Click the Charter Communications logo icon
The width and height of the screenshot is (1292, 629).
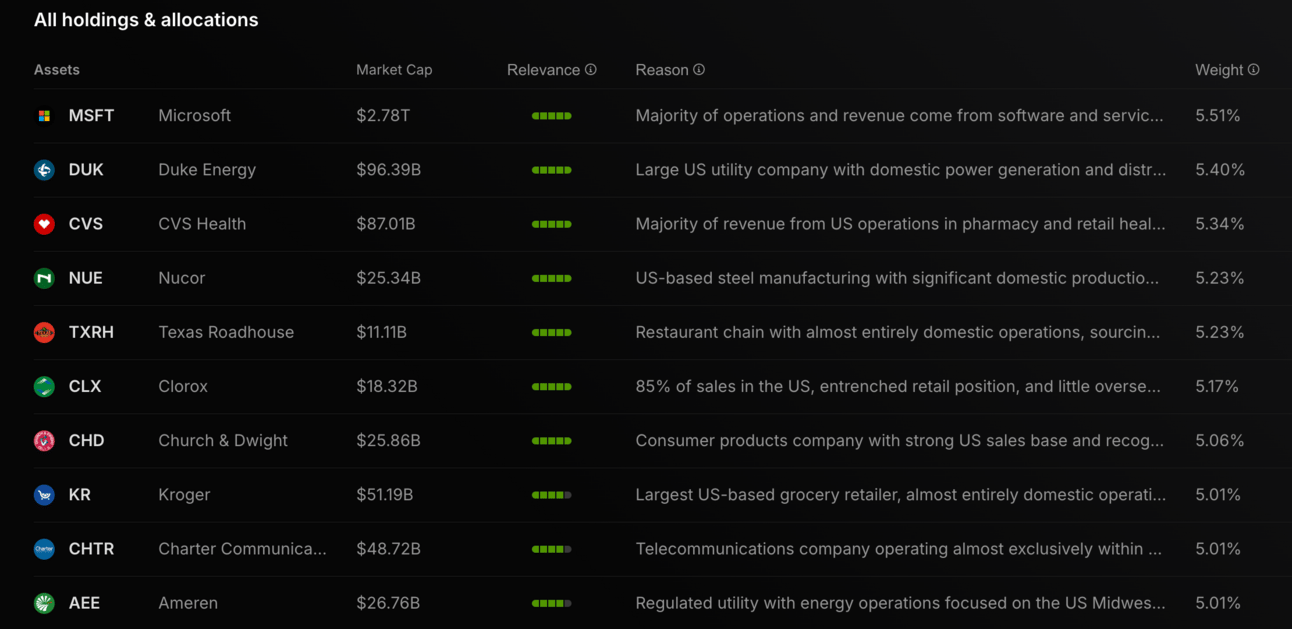tap(44, 549)
